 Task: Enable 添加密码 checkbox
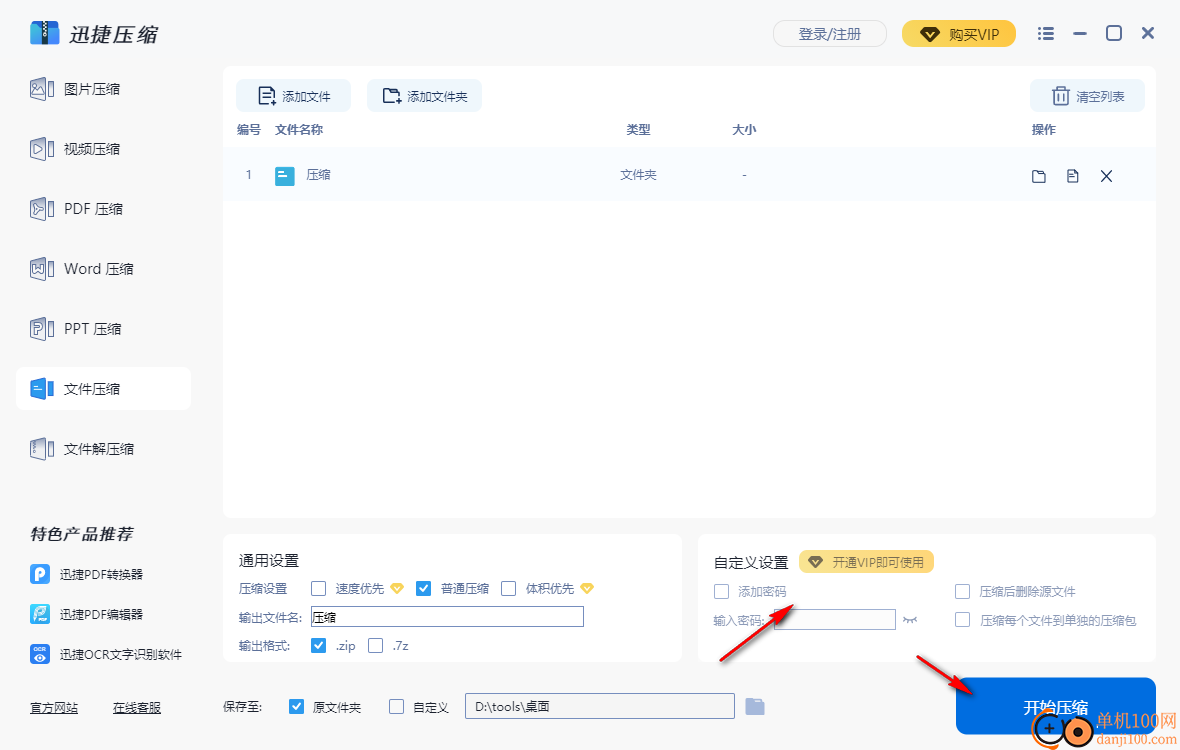tap(722, 591)
